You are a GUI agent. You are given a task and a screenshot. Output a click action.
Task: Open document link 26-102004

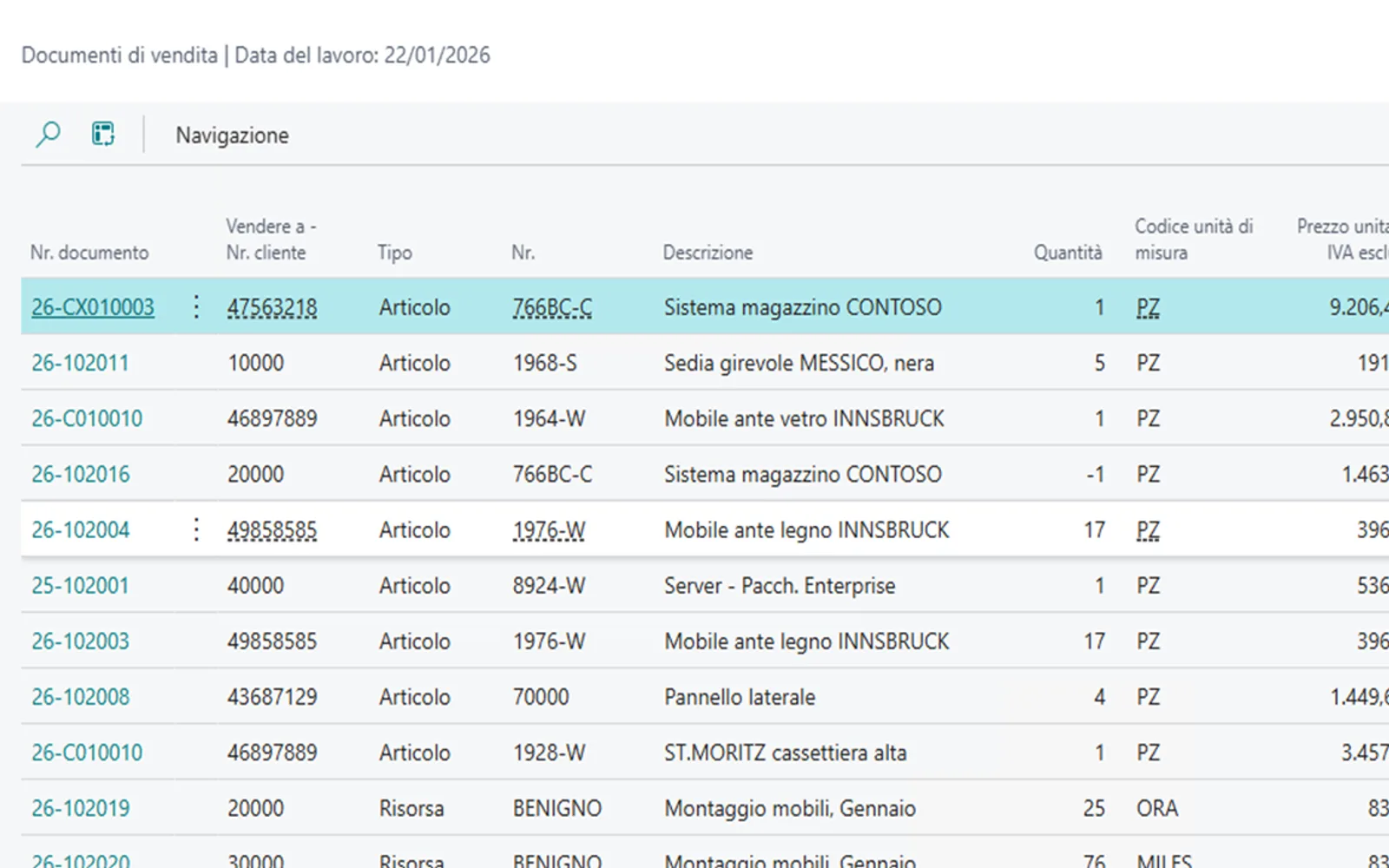(x=80, y=529)
